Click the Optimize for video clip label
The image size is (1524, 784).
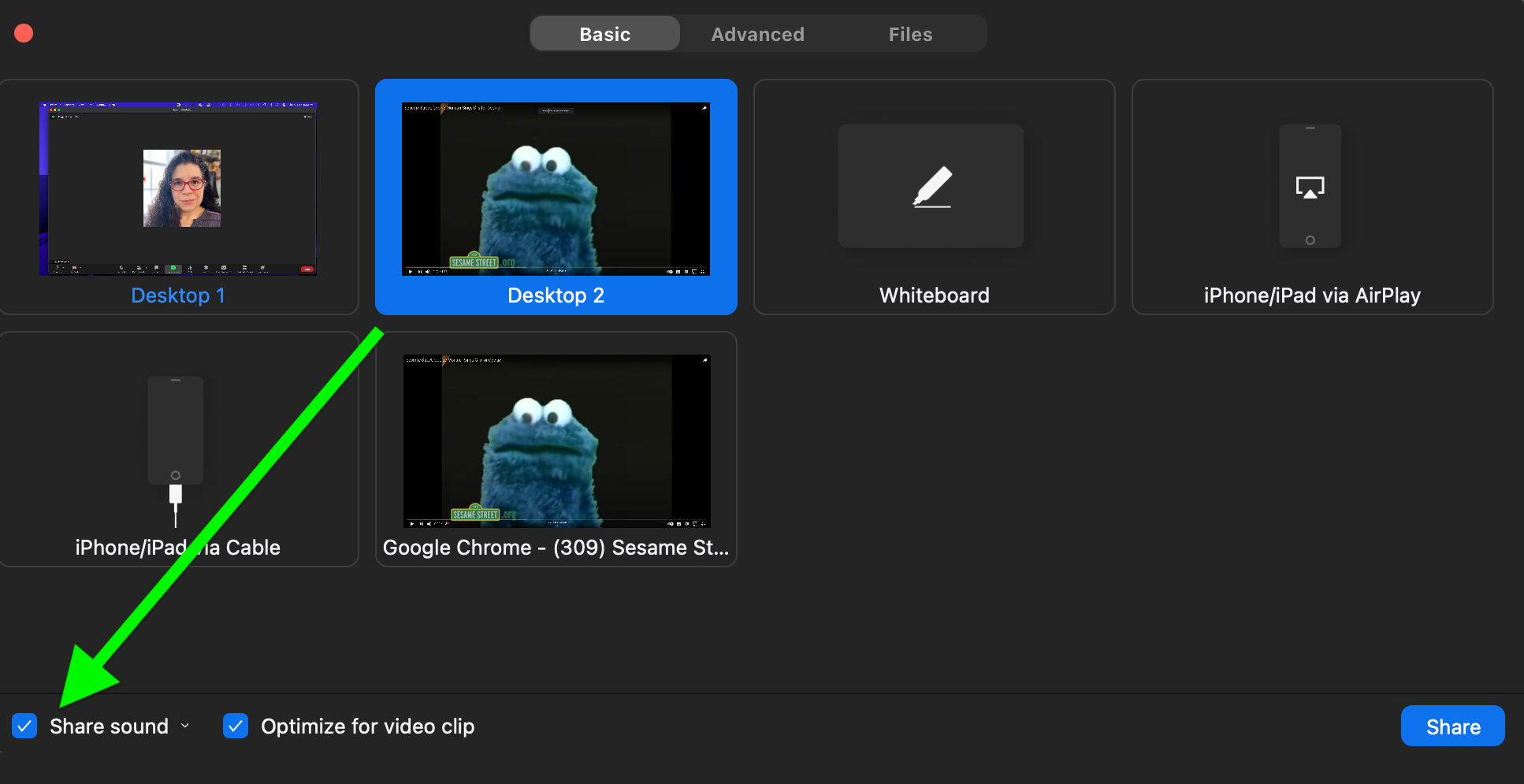(x=367, y=726)
